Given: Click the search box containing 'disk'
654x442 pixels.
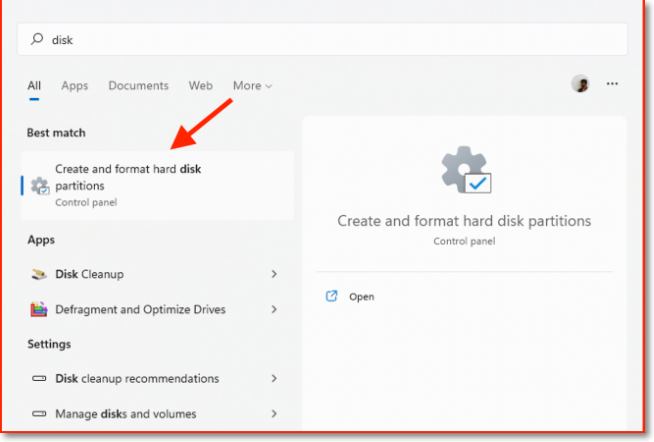Looking at the screenshot, I should (x=322, y=40).
